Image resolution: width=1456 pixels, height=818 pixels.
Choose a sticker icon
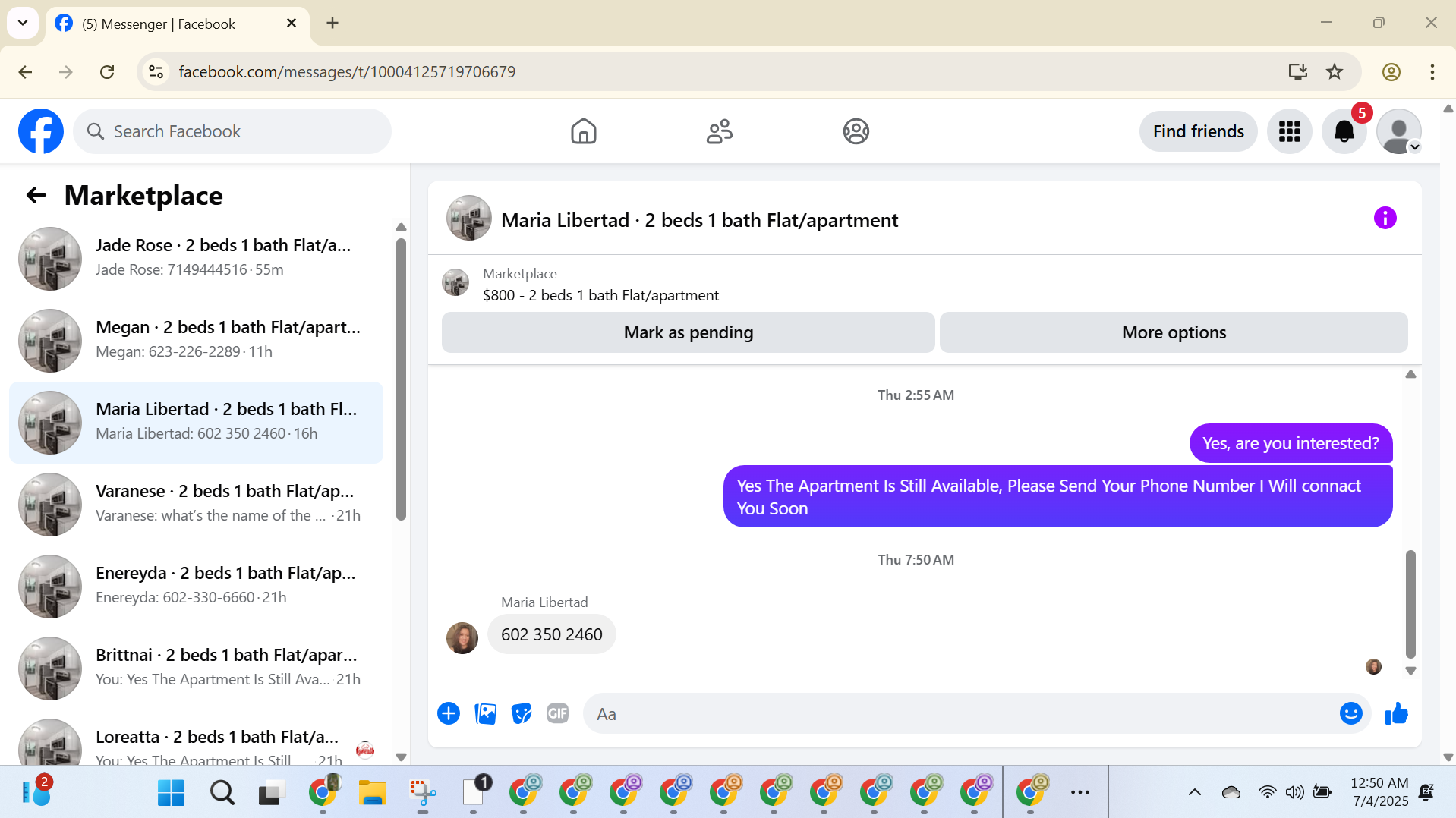[522, 713]
